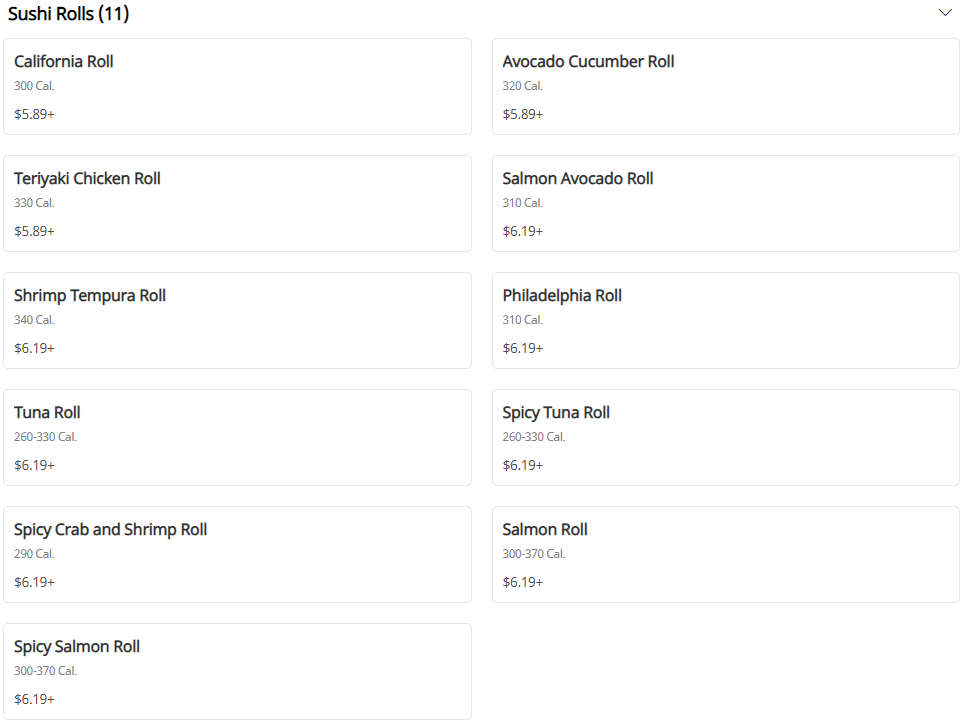Select the Avocado Cucumber Roll card
Image resolution: width=962 pixels, height=722 pixels.
pos(725,86)
